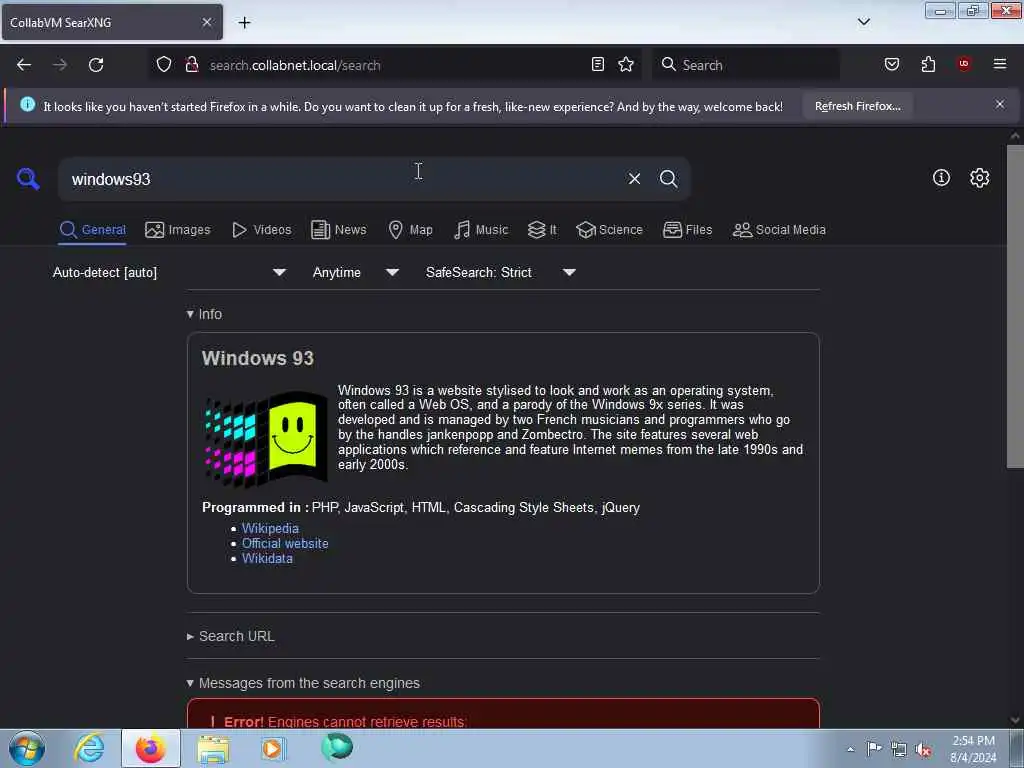
Task: Open the Windows Start menu orb
Action: coord(27,748)
